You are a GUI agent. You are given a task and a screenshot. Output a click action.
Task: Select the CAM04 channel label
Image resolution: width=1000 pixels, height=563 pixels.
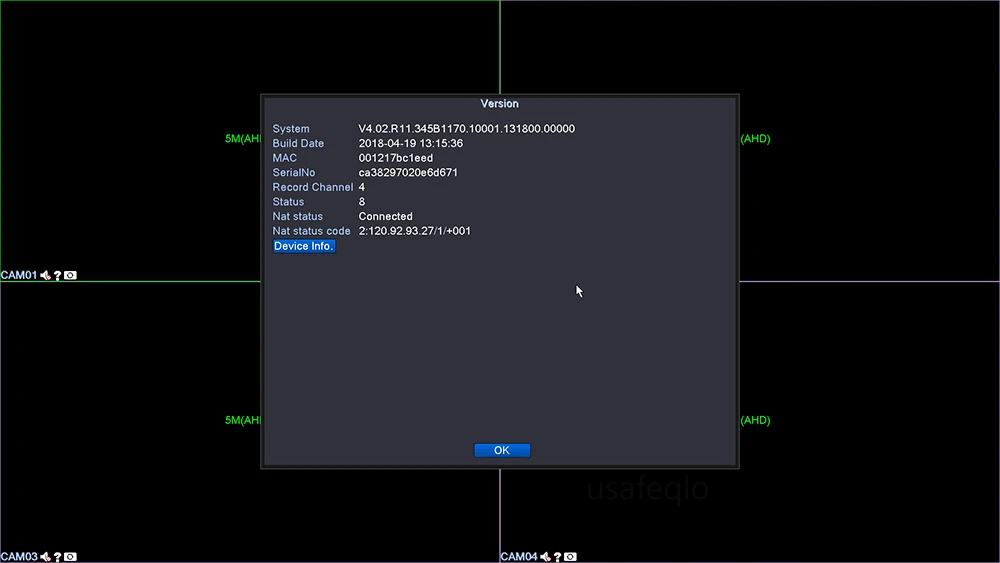(x=519, y=557)
